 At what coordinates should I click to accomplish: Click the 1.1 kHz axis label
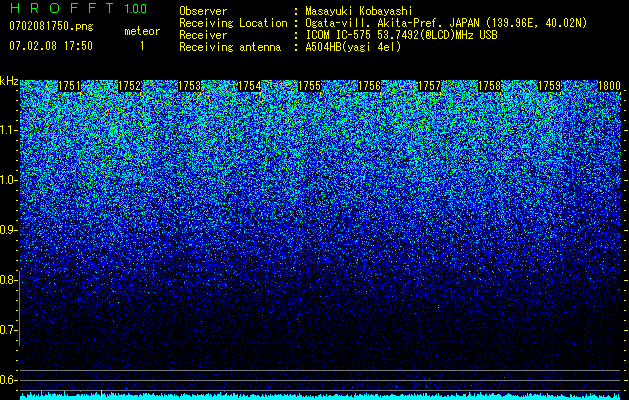click(x=8, y=130)
